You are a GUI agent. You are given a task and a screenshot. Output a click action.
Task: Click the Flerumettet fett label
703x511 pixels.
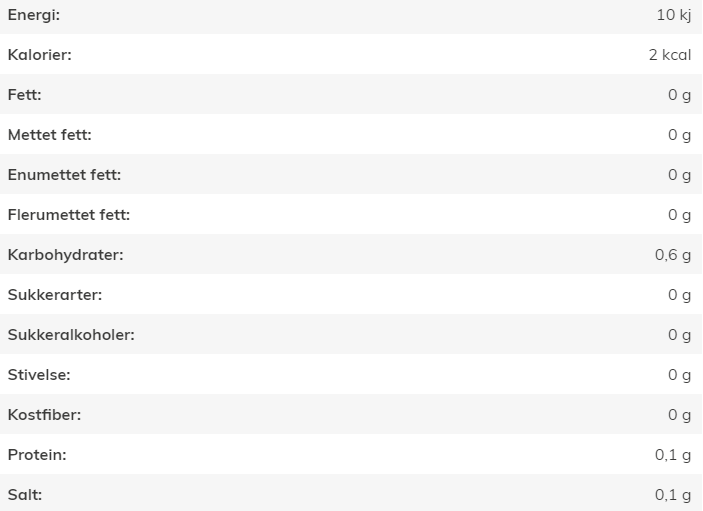point(69,215)
